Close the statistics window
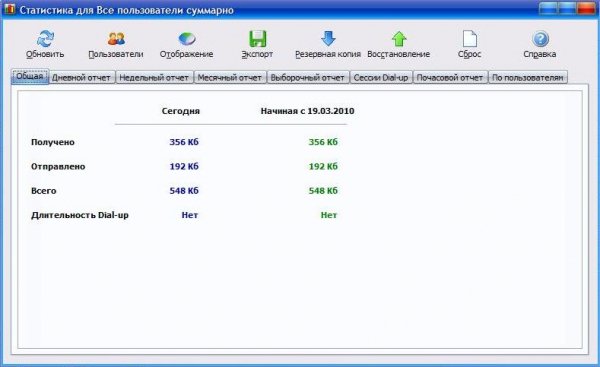Viewport: 600px width, 367px height. [x=586, y=8]
